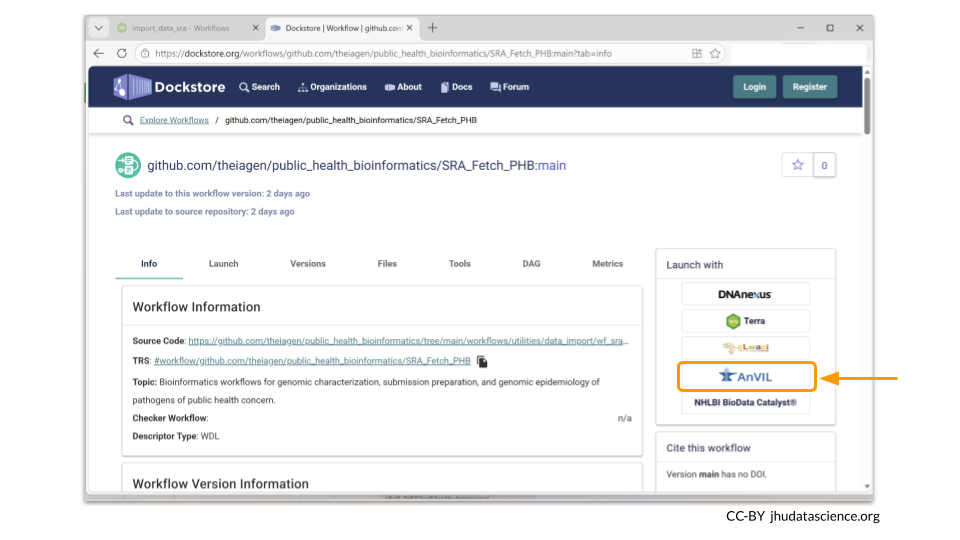This screenshot has width=960, height=540.
Task: Bookmark this page with the star
Action: (x=714, y=53)
